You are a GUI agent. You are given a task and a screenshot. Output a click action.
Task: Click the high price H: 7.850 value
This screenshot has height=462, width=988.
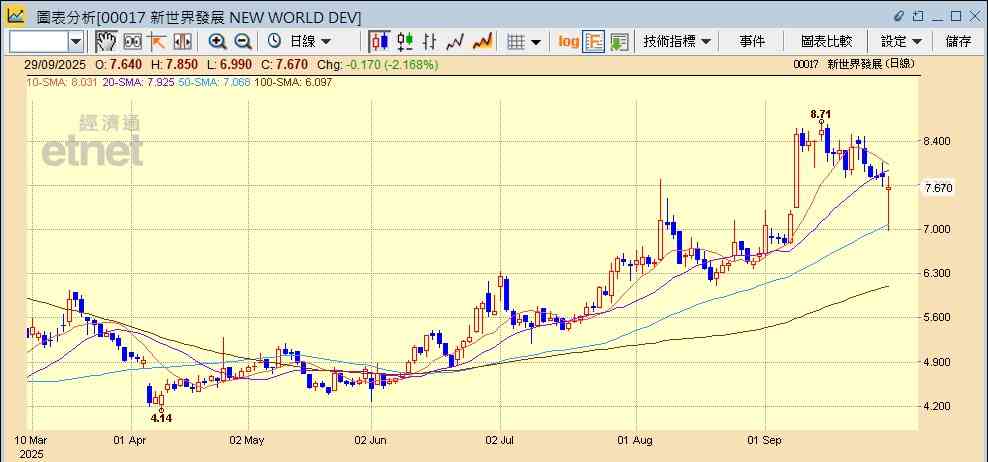pyautogui.click(x=174, y=64)
